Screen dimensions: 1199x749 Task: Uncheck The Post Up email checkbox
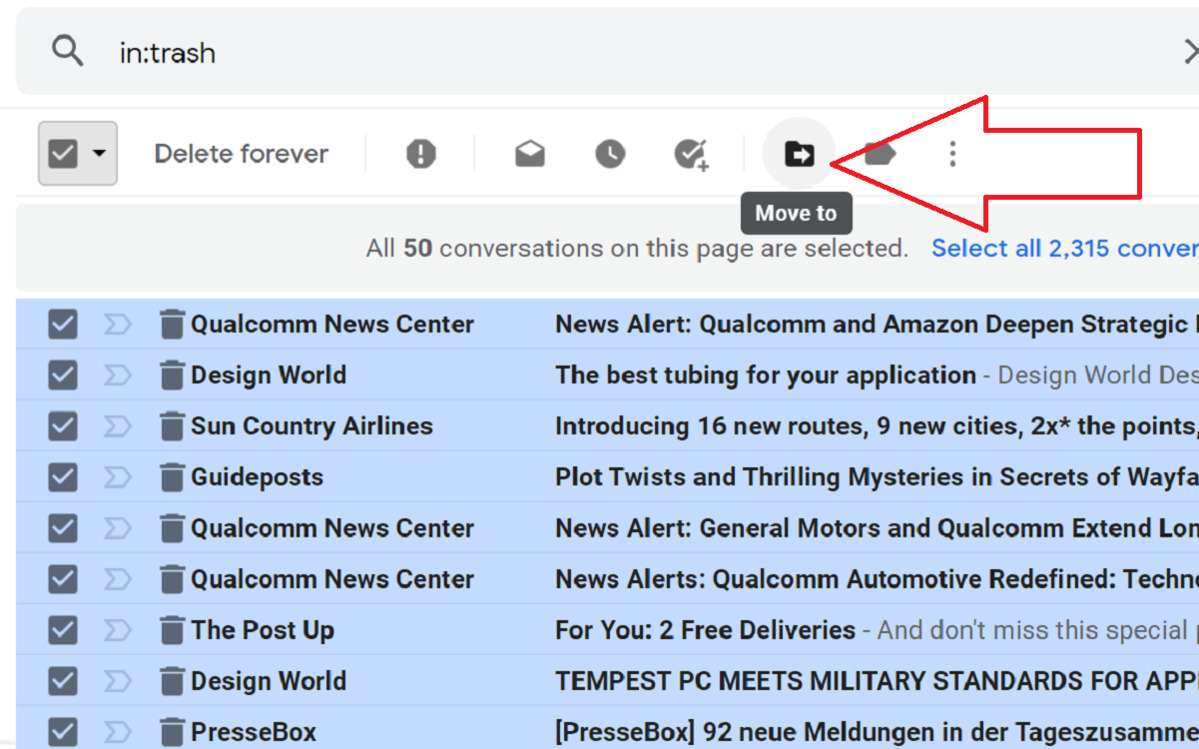pyautogui.click(x=63, y=630)
